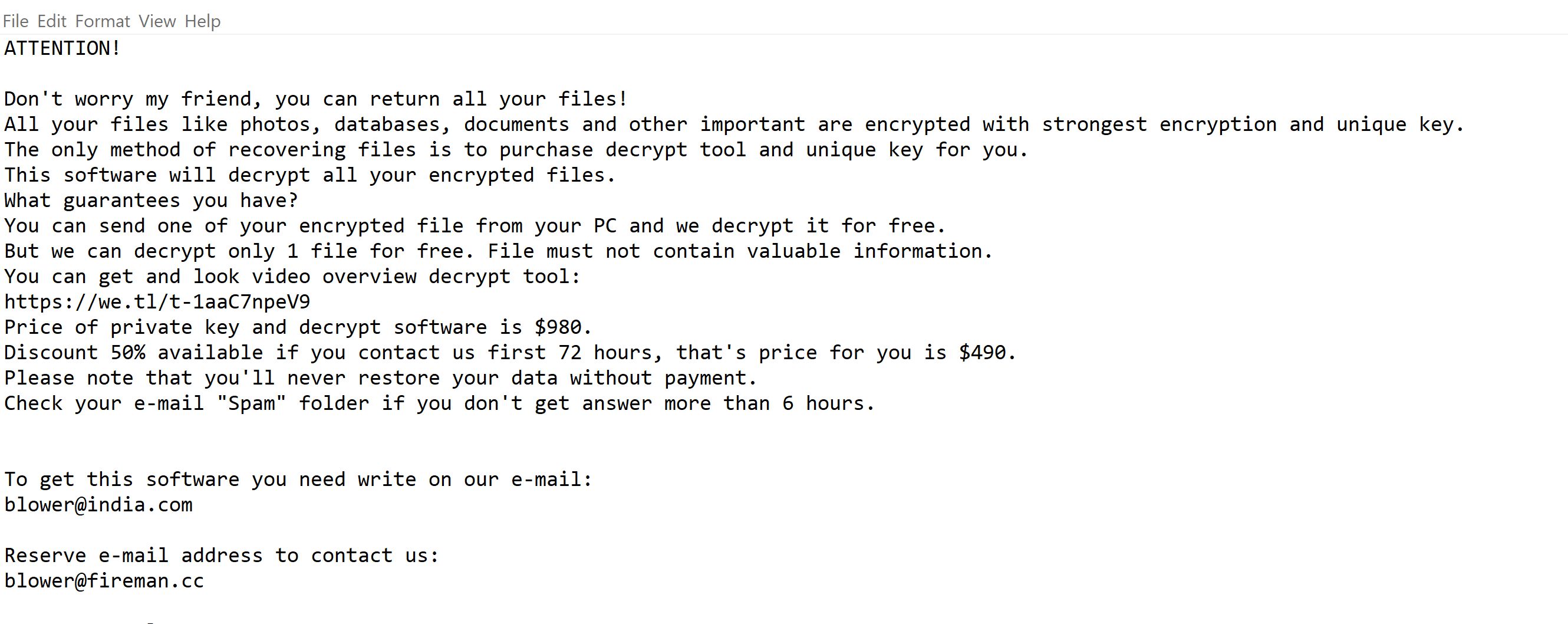Click the blower@fireman.cc reserve email address
Image resolution: width=1568 pixels, height=624 pixels.
pos(104,581)
